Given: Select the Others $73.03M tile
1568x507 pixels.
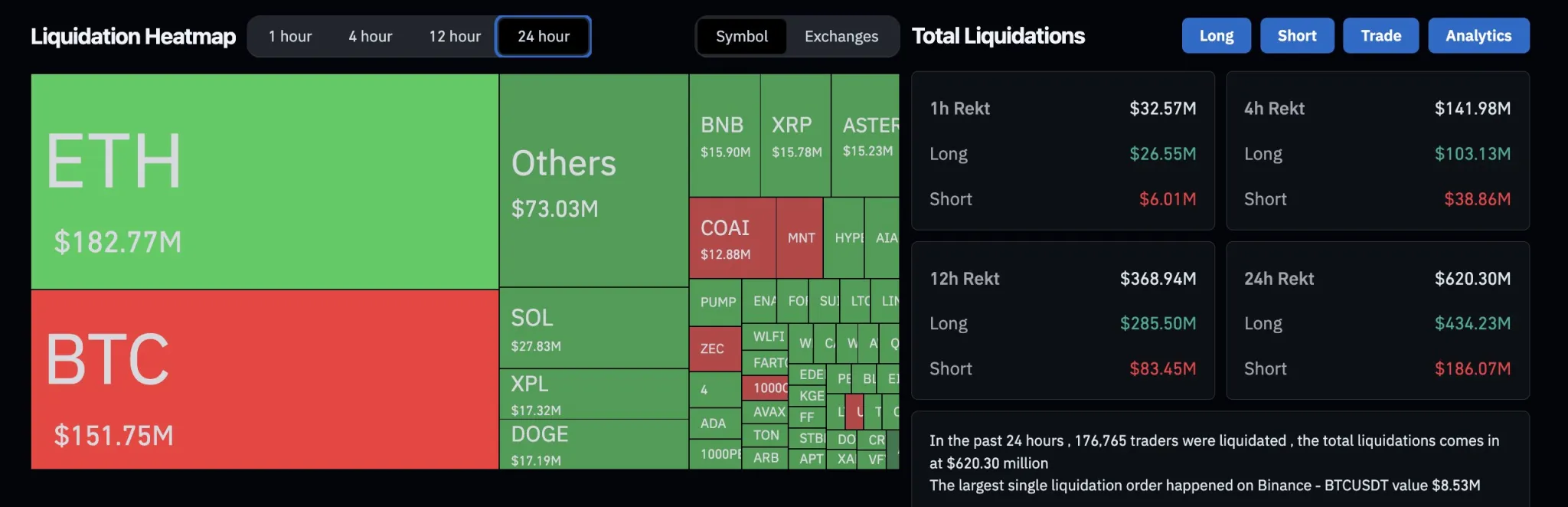Looking at the screenshot, I should click(x=593, y=181).
